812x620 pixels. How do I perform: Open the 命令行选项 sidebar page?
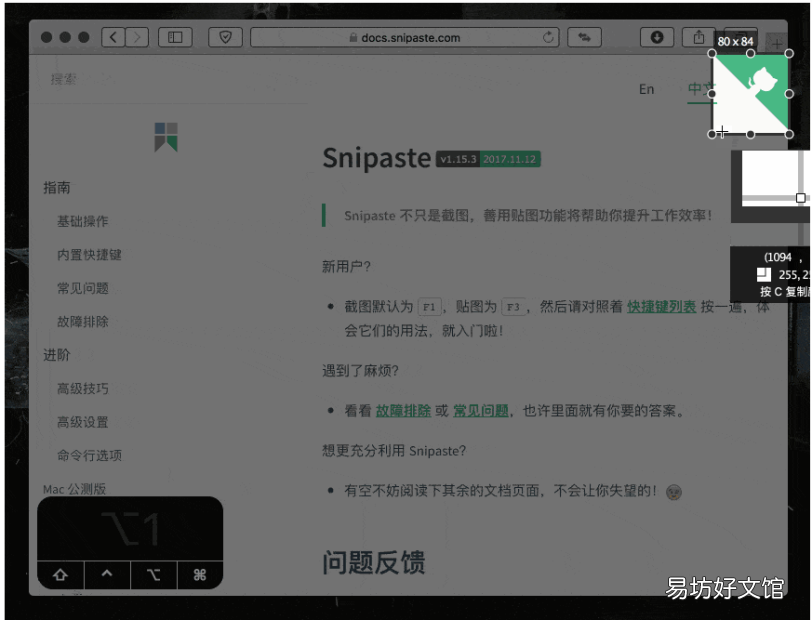89,455
